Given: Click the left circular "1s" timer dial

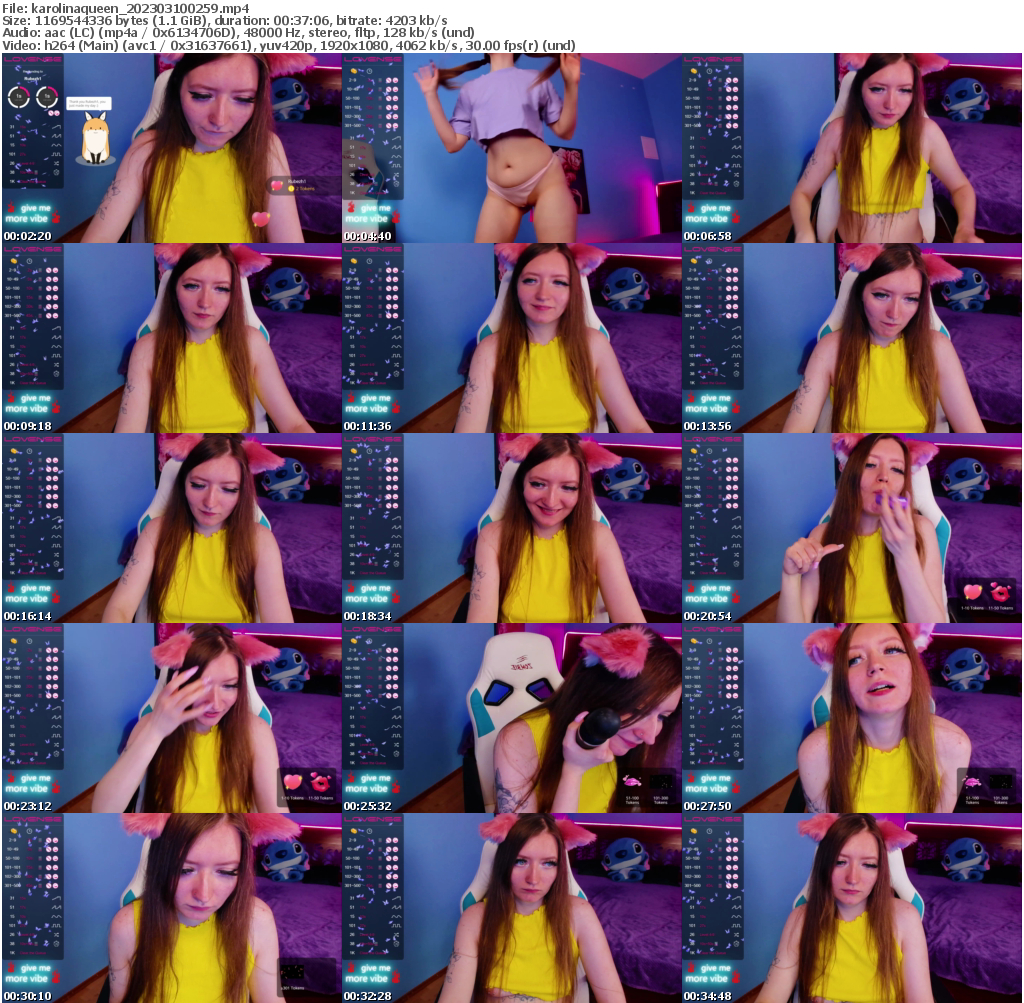Looking at the screenshot, I should [x=19, y=97].
